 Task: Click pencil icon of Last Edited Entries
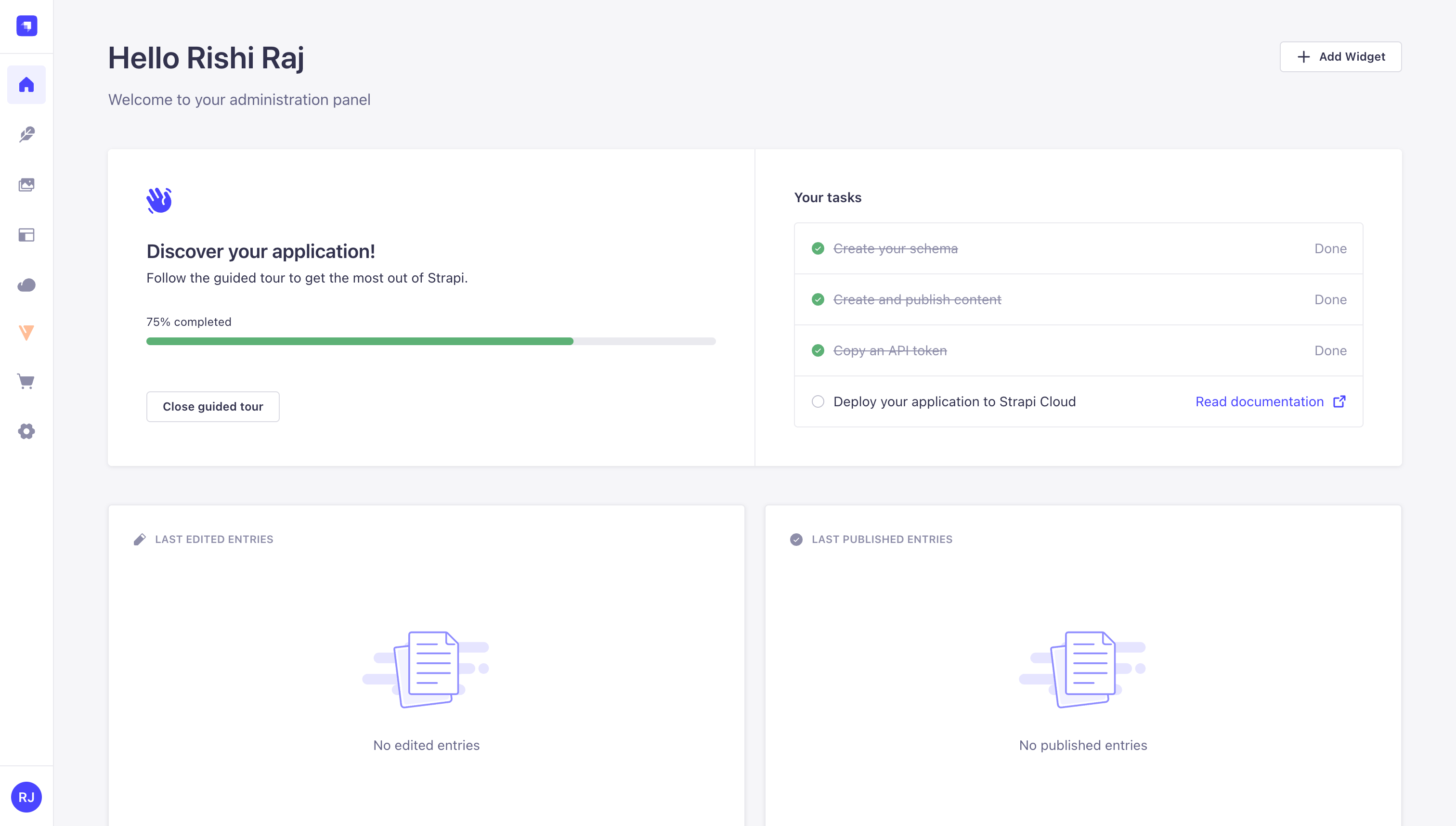coord(140,539)
